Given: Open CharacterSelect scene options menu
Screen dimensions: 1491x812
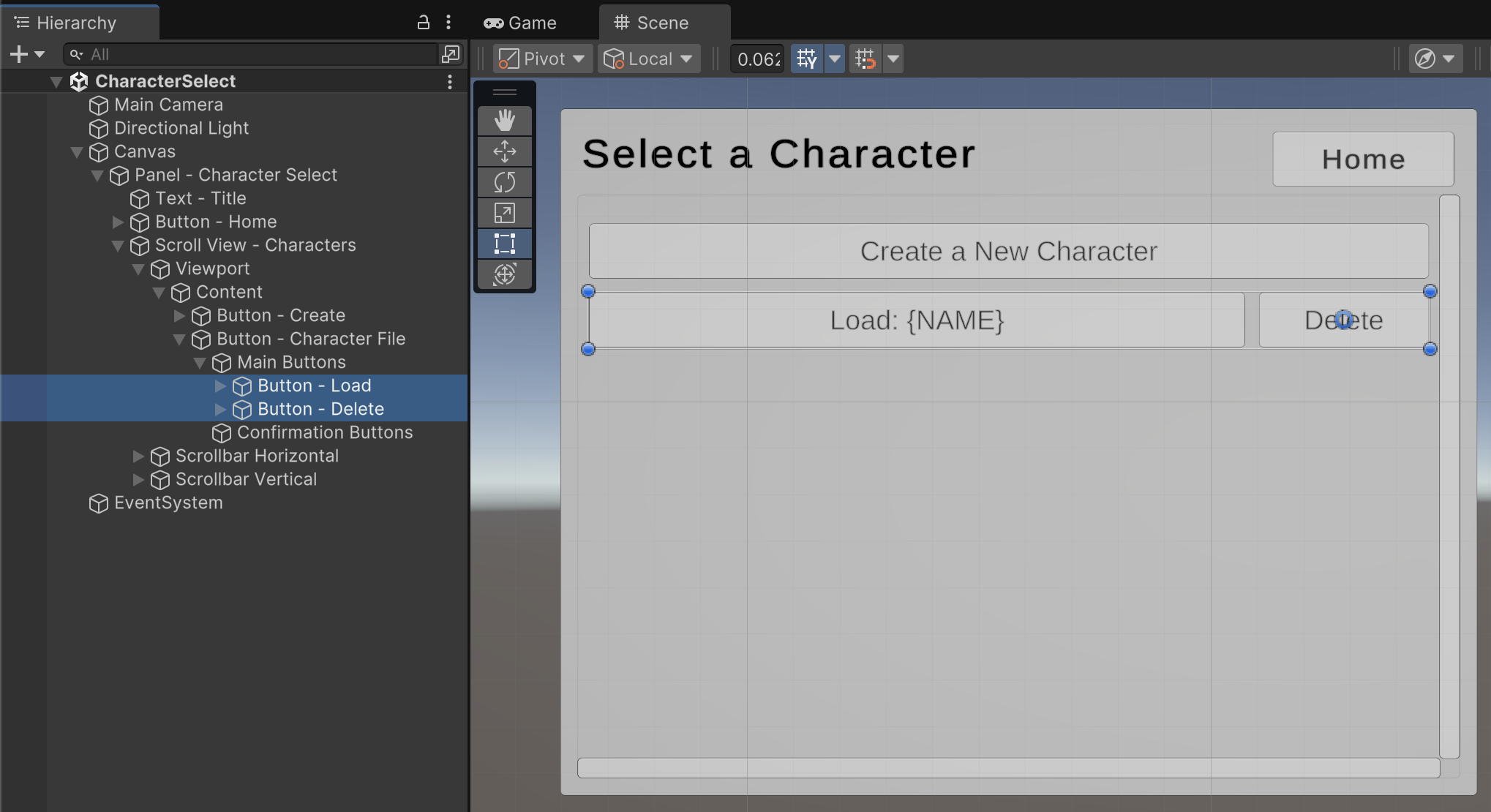Looking at the screenshot, I should point(450,82).
